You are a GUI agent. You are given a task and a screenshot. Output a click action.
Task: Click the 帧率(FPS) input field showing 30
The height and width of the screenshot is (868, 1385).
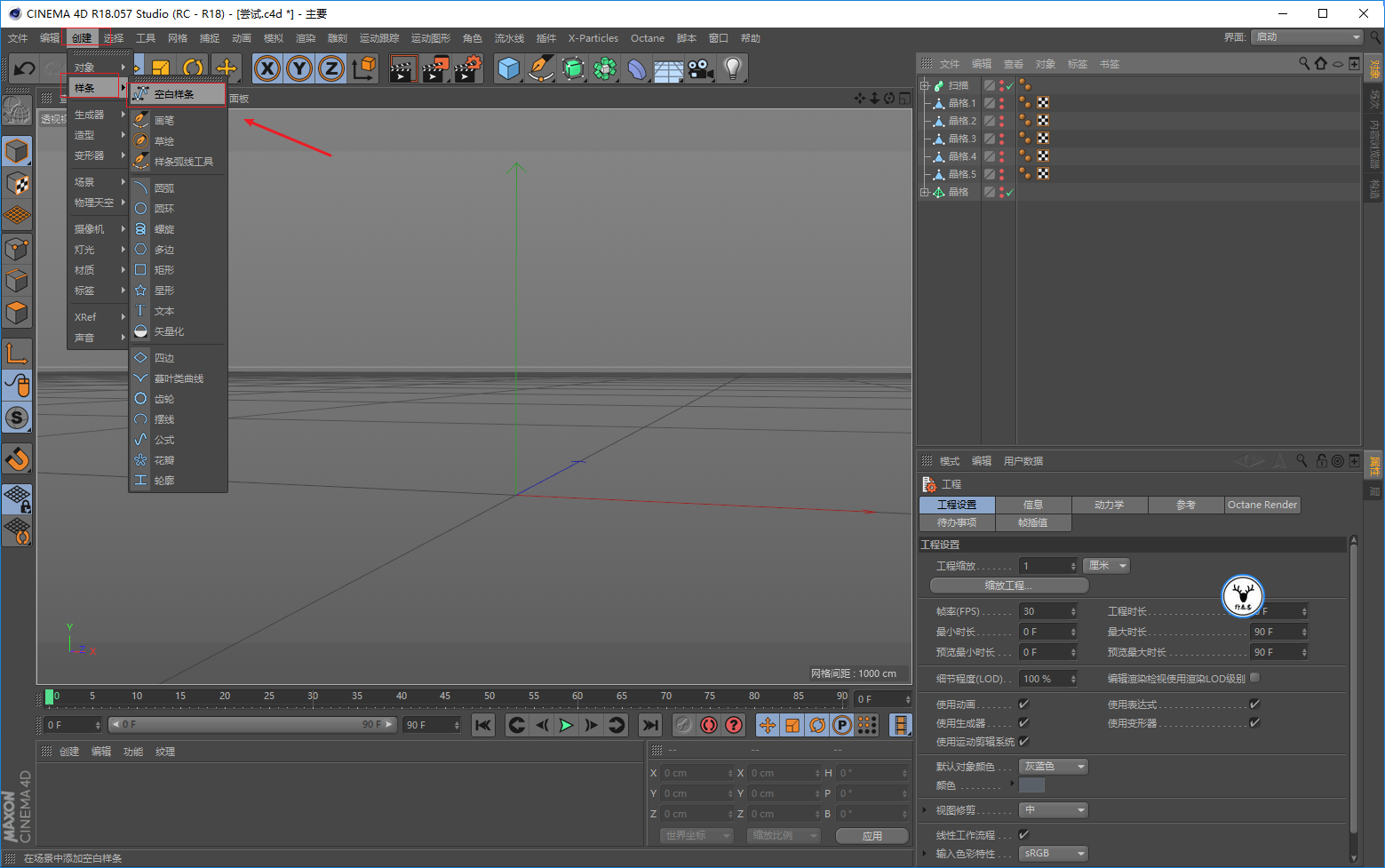[1048, 611]
